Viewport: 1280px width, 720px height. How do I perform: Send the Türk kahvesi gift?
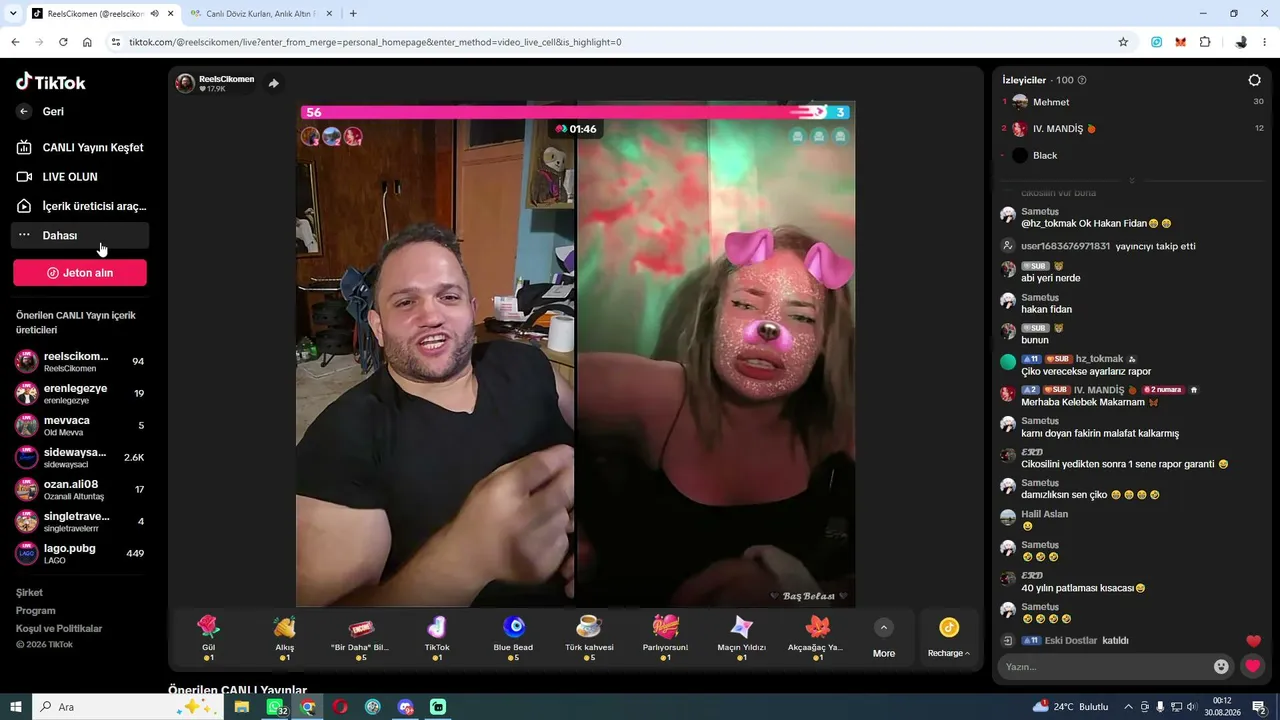pyautogui.click(x=589, y=637)
